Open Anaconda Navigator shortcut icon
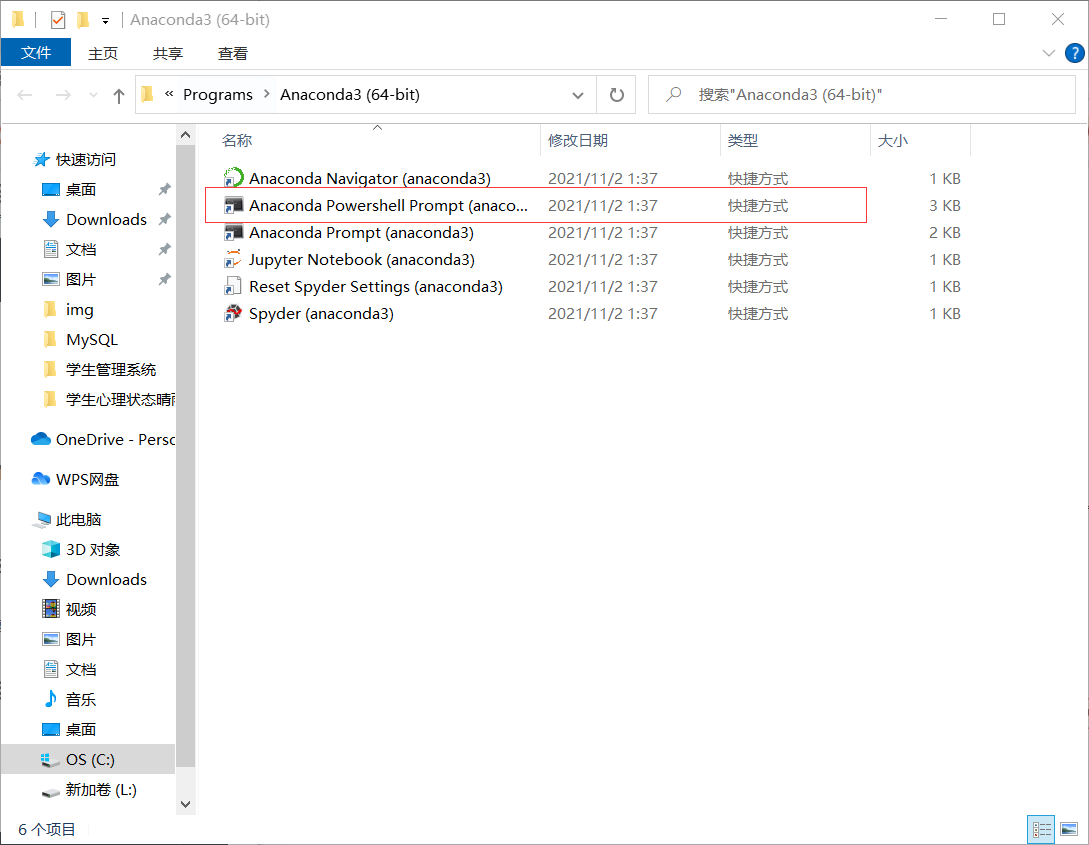Image resolution: width=1089 pixels, height=845 pixels. (x=233, y=178)
